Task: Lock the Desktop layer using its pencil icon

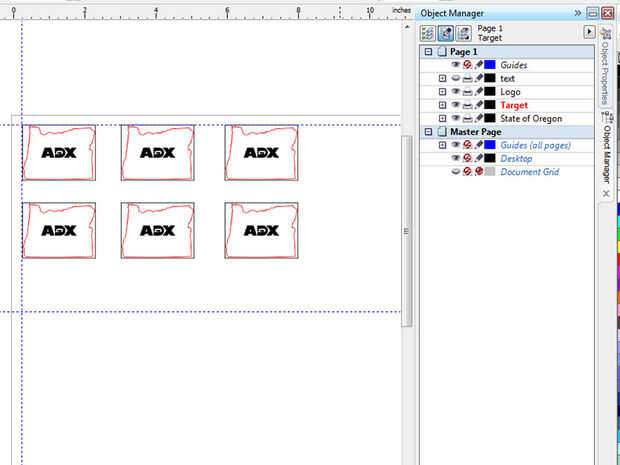Action: coord(478,158)
